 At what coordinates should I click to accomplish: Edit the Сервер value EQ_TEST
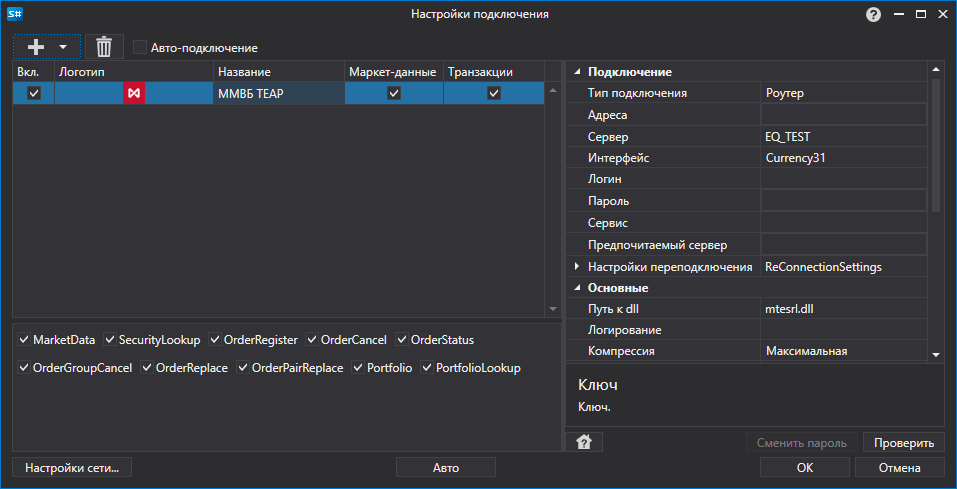[x=843, y=137]
